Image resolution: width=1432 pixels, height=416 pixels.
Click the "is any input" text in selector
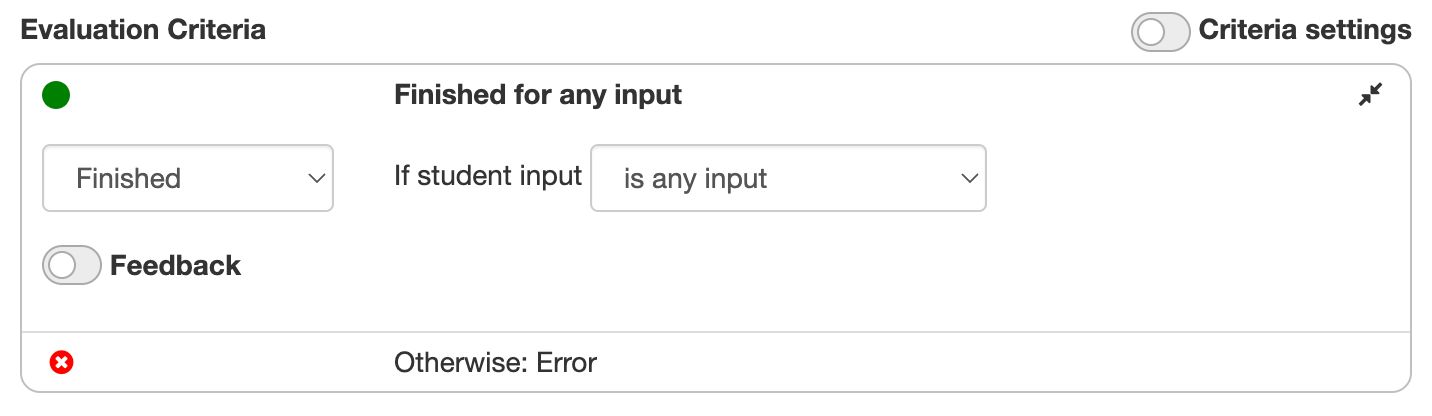click(x=695, y=179)
